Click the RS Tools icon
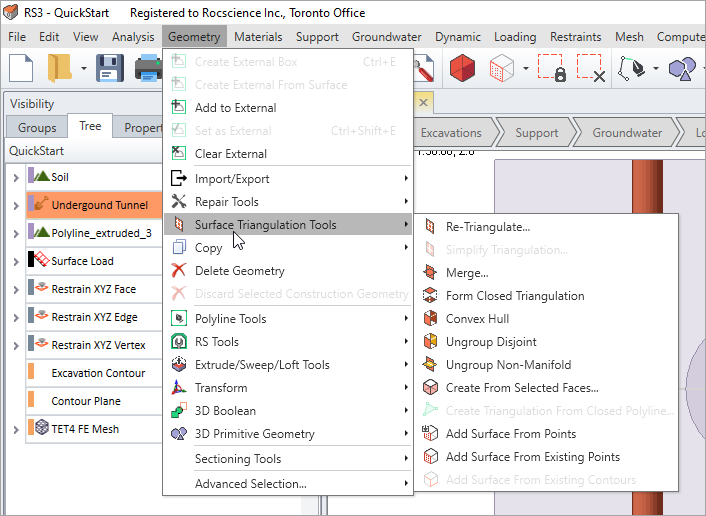This screenshot has height=516, width=706. point(179,341)
